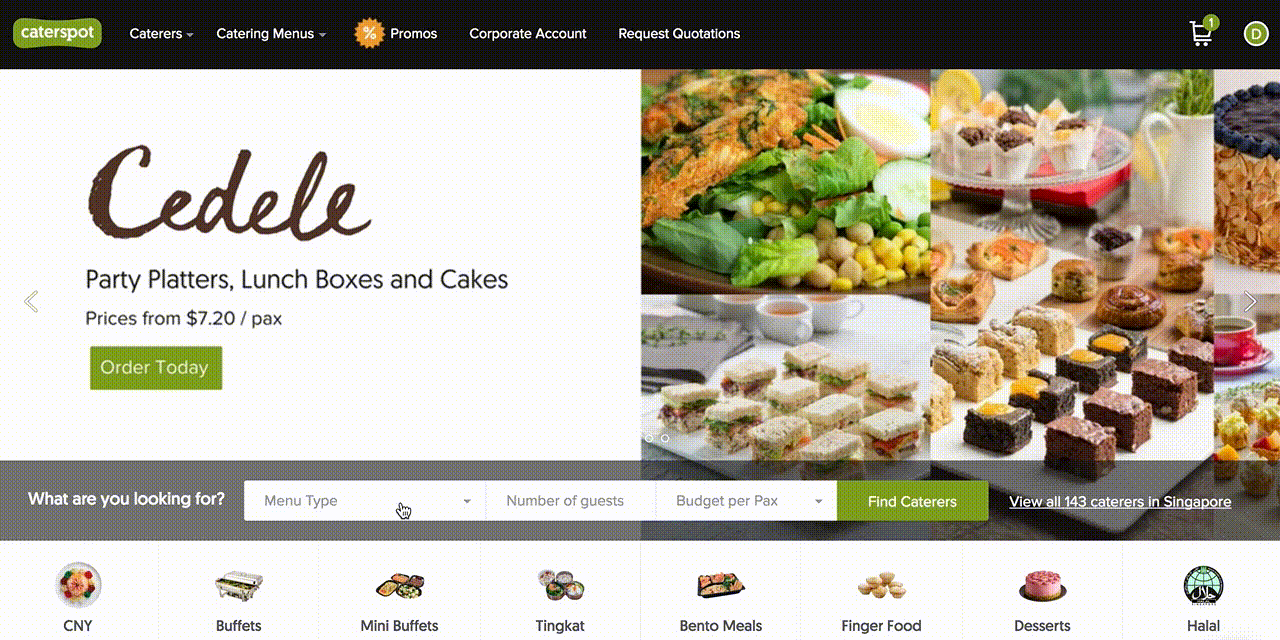Expand the Menu Type dropdown
This screenshot has width=1280, height=640.
[x=365, y=501]
